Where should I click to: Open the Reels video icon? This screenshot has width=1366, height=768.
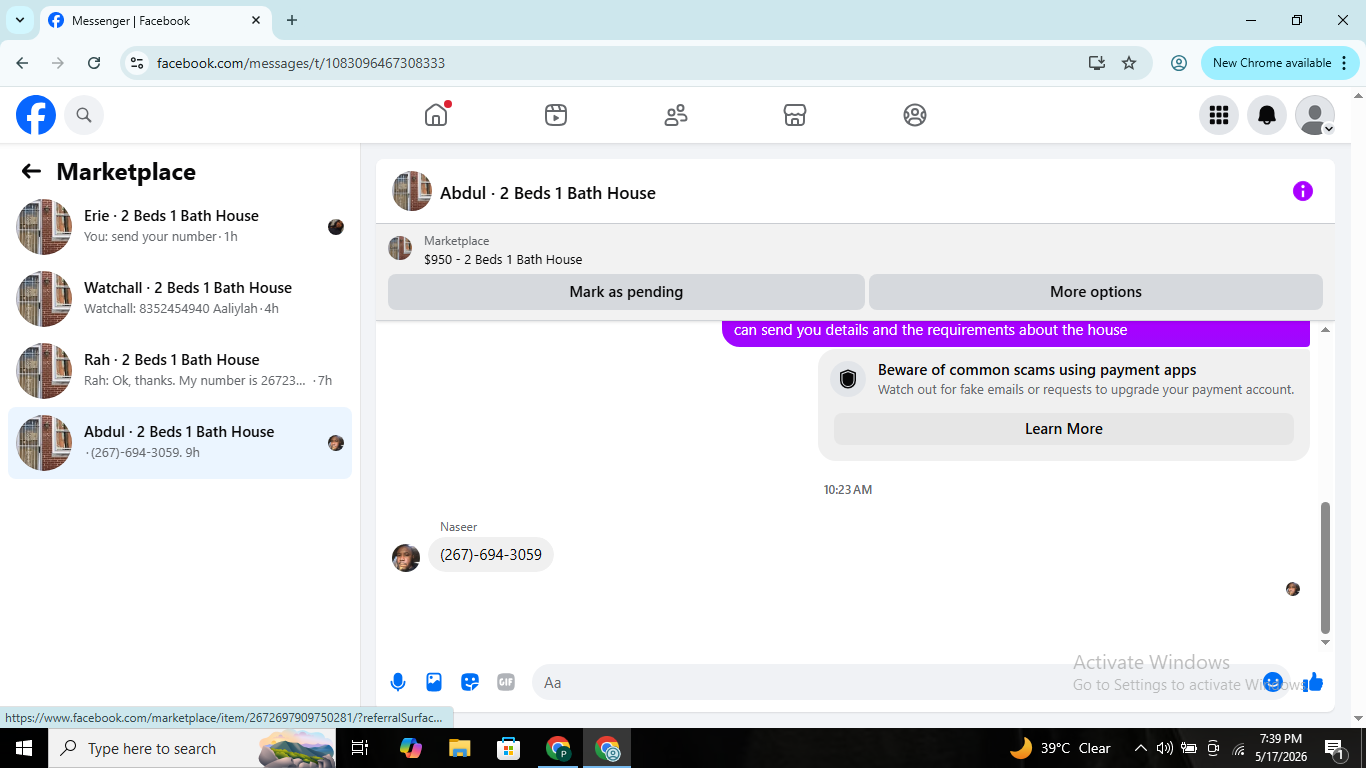pyautogui.click(x=556, y=115)
